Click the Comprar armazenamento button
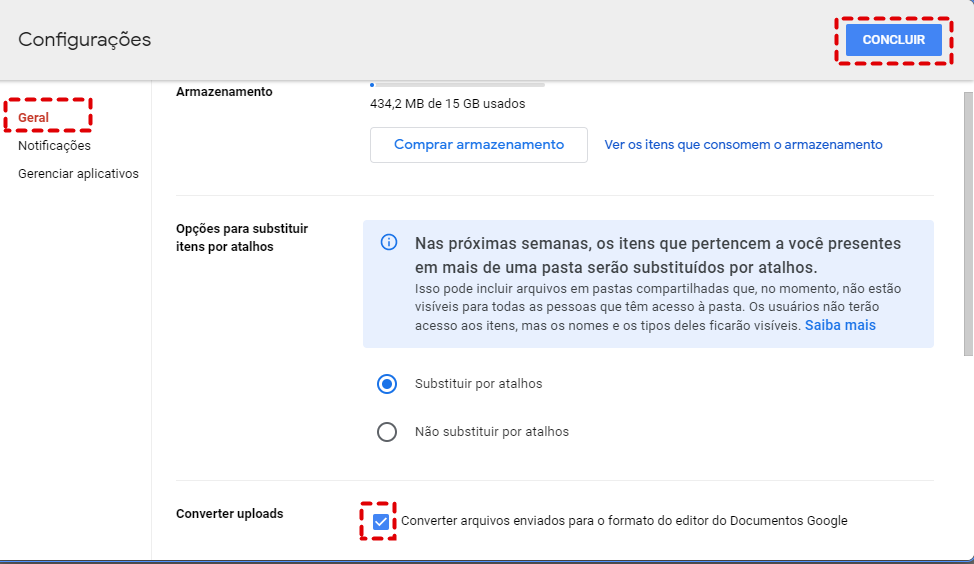The image size is (974, 564). (479, 144)
